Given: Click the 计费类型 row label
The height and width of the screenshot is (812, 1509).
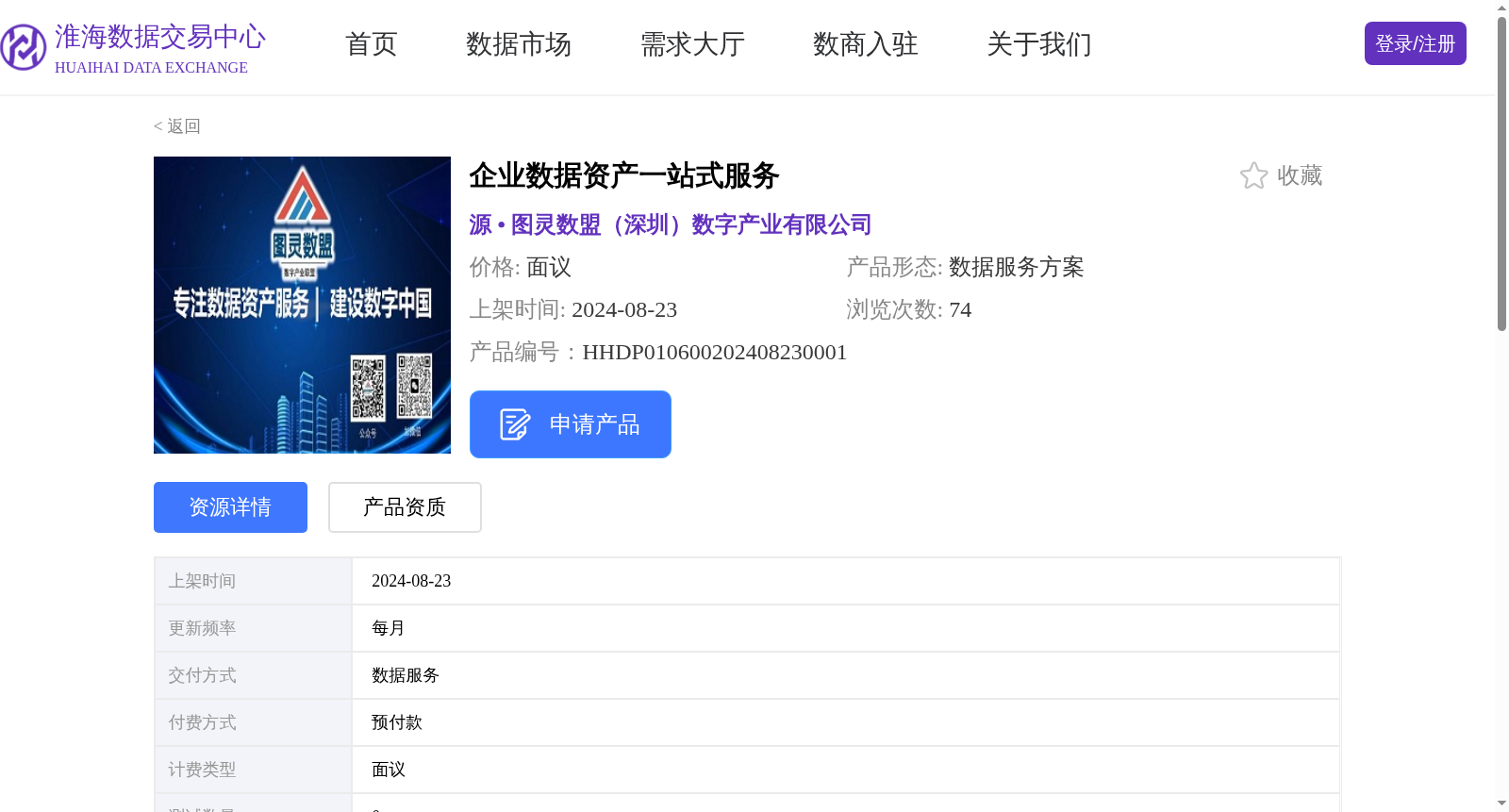Looking at the screenshot, I should (x=202, y=770).
